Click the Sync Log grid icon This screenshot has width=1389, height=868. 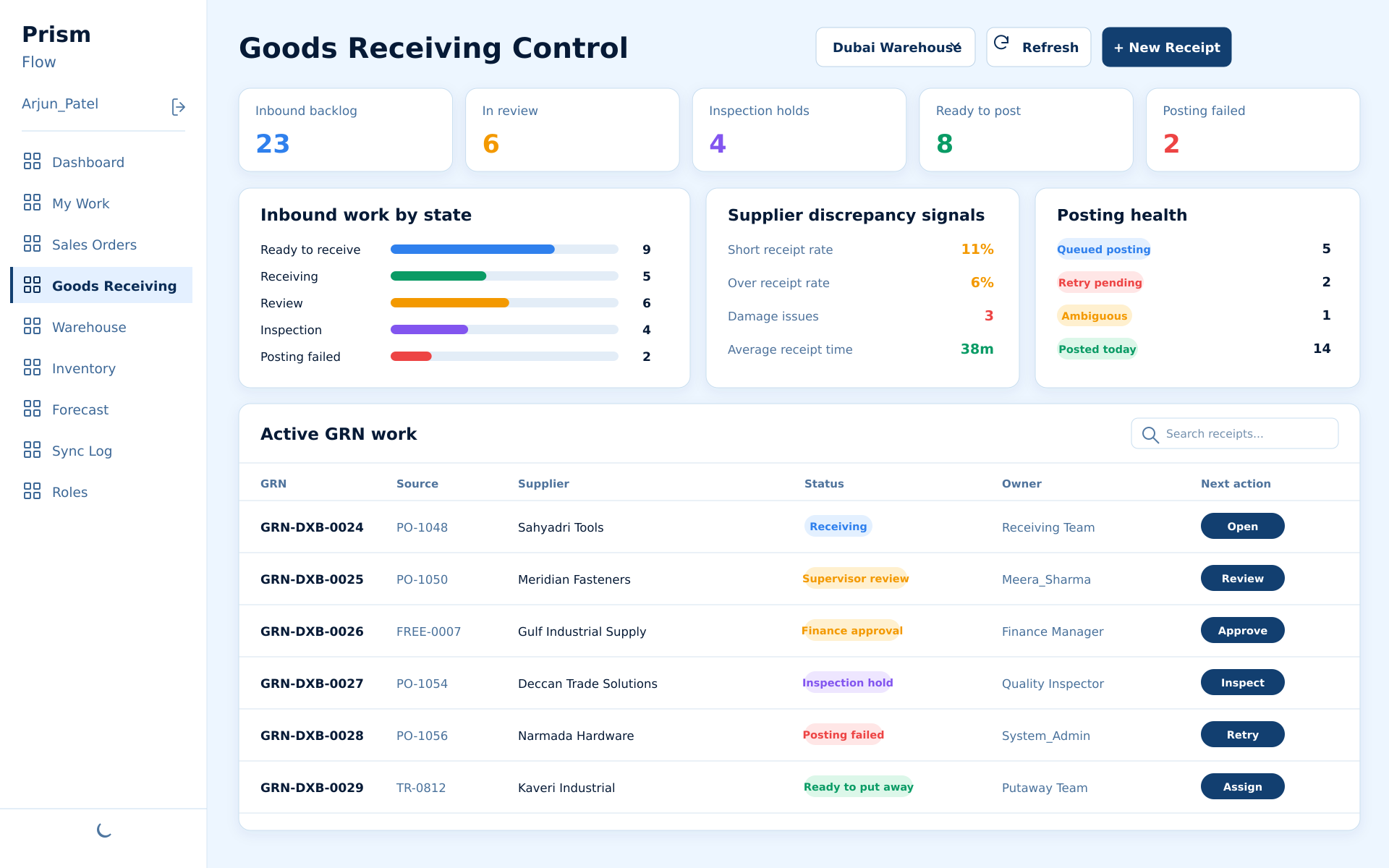coord(32,450)
